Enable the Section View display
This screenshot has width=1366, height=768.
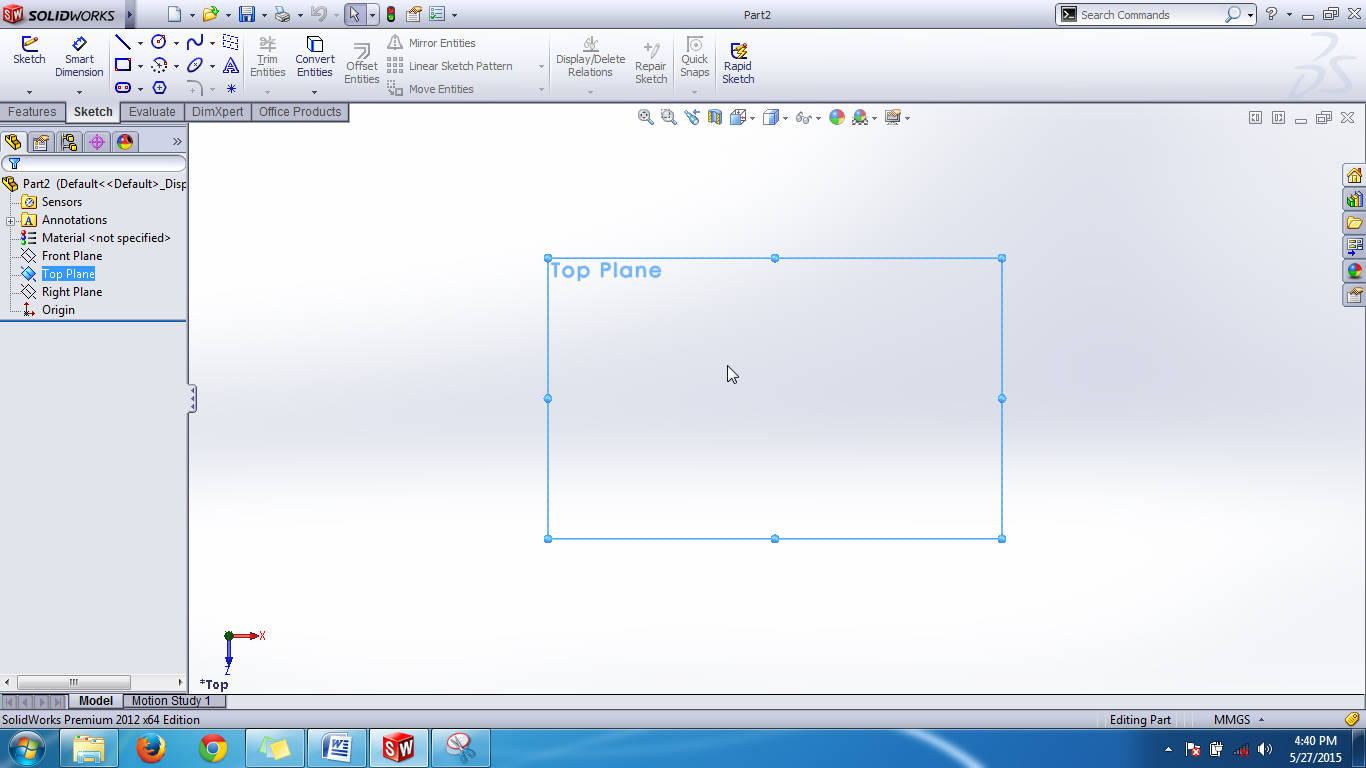click(x=716, y=117)
